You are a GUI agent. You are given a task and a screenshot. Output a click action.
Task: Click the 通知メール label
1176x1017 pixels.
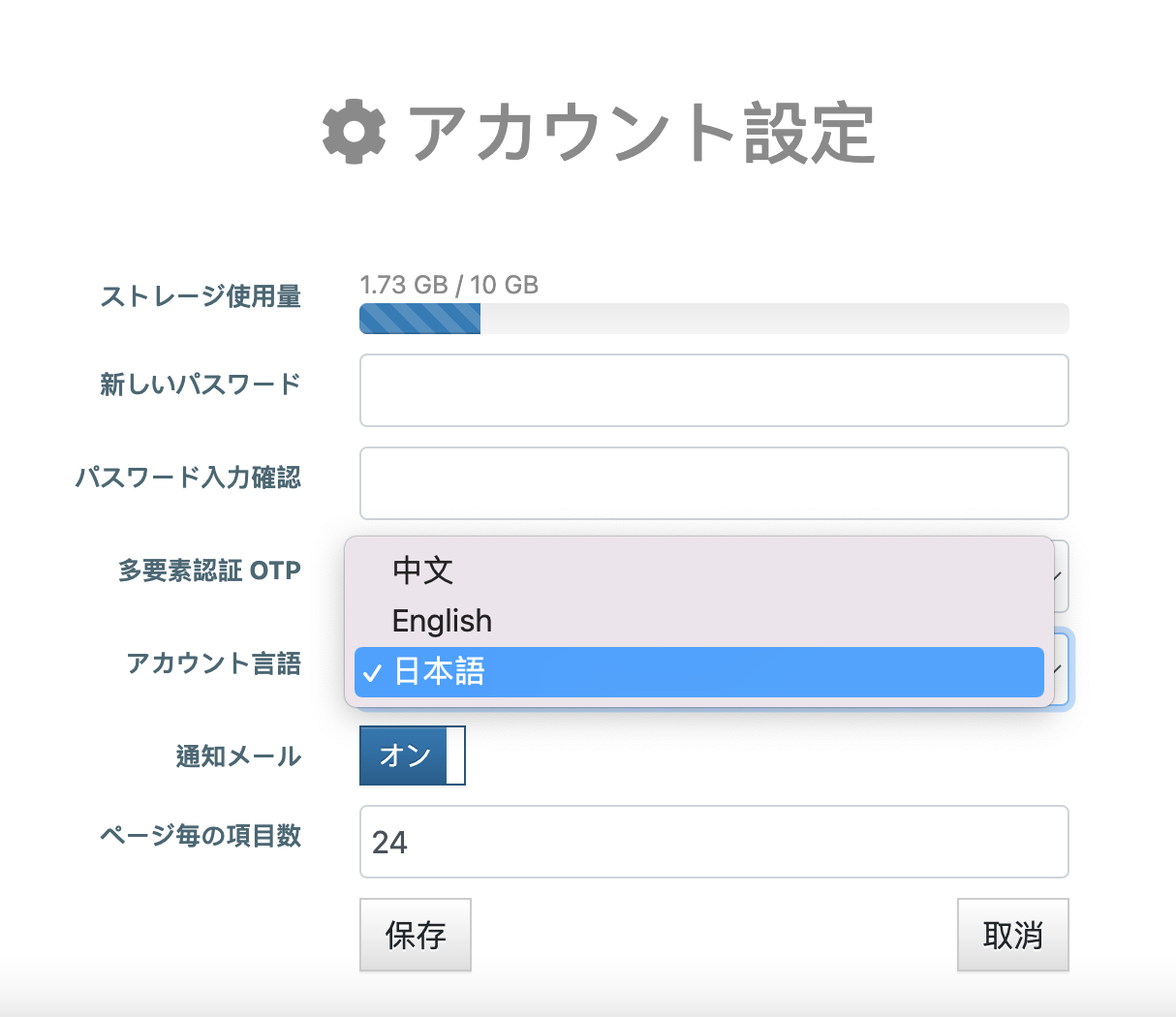(238, 756)
